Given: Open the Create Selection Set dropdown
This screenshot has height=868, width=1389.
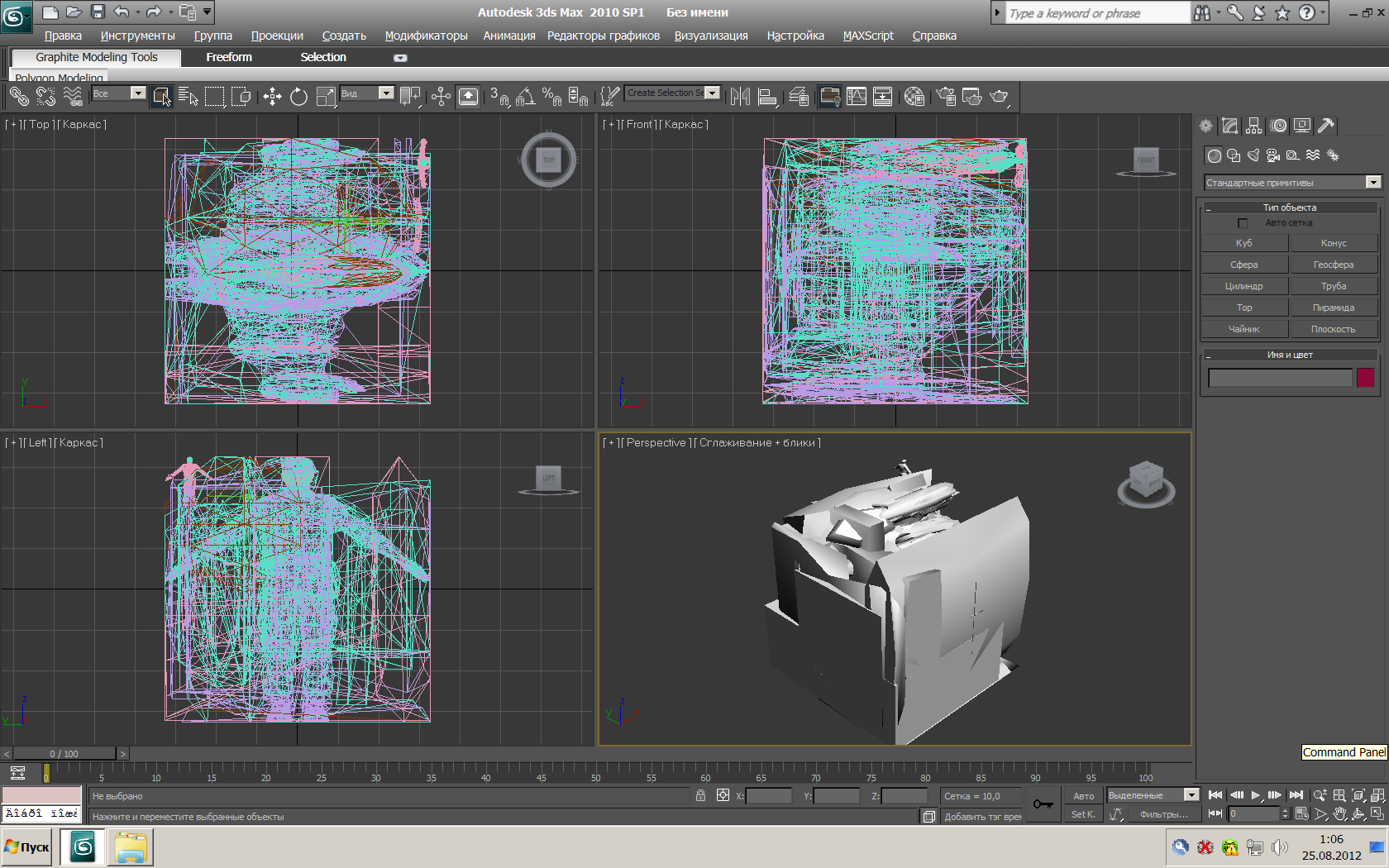Looking at the screenshot, I should tap(713, 93).
